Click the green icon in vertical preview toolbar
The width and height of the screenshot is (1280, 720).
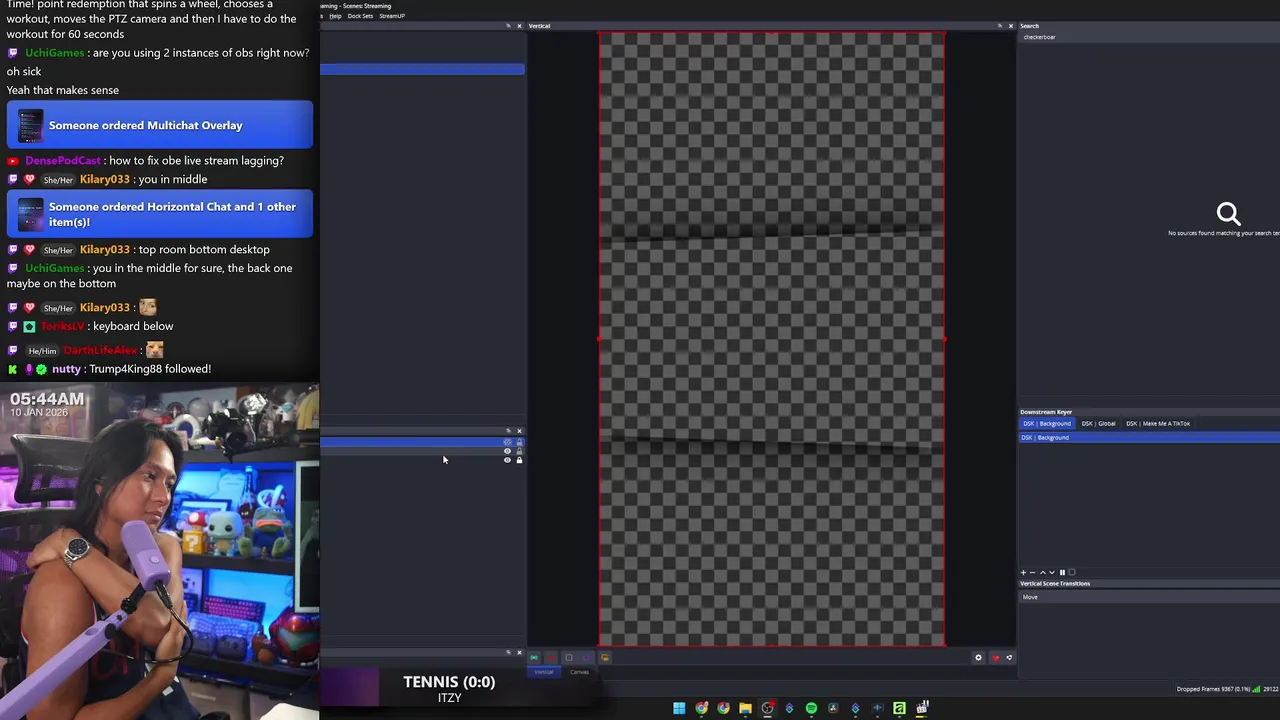click(534, 657)
